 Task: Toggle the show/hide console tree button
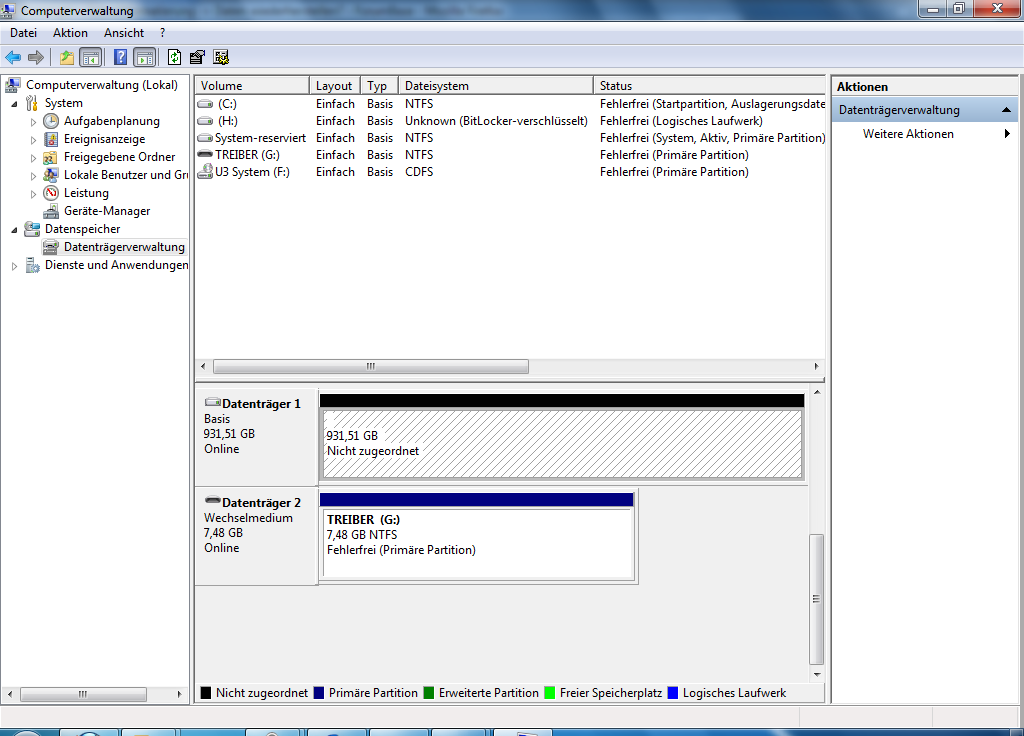tap(91, 57)
